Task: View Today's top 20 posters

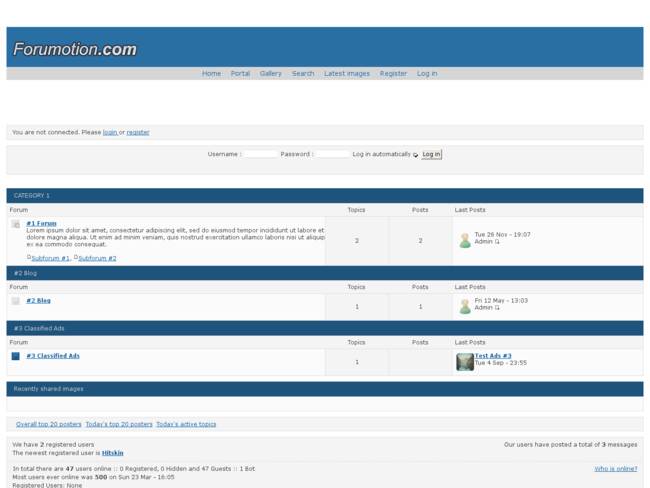Action: [118, 424]
